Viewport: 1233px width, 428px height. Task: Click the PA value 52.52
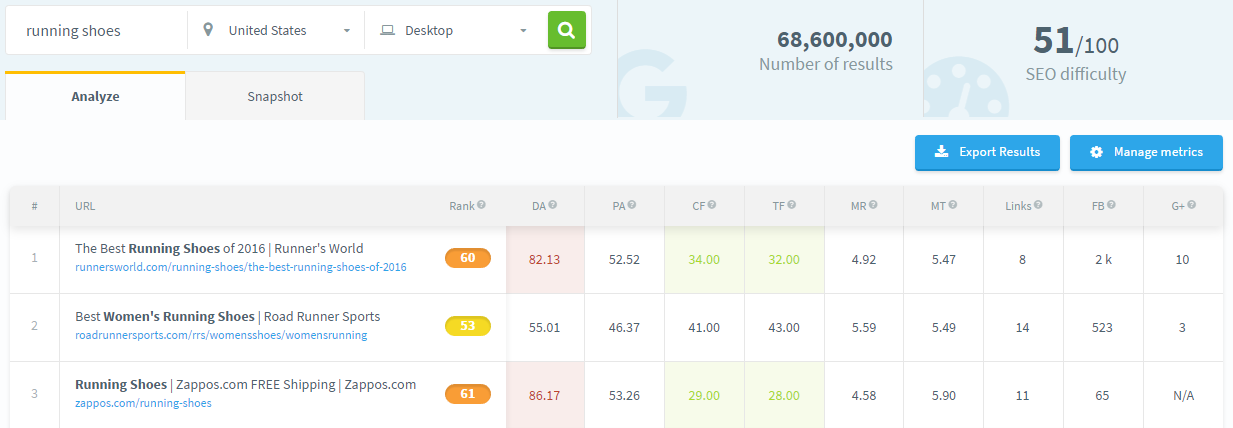[625, 259]
